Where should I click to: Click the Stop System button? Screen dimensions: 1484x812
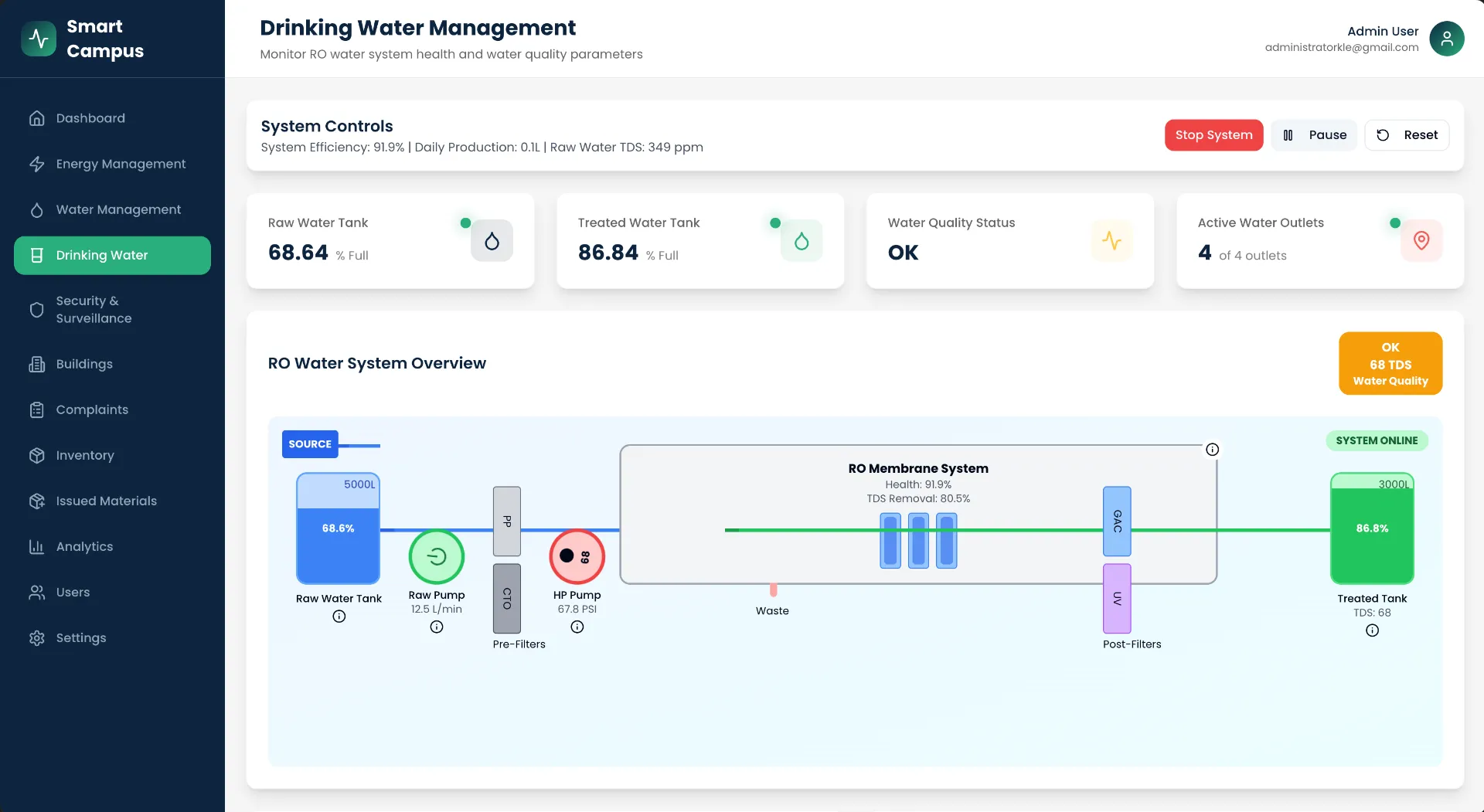point(1213,134)
